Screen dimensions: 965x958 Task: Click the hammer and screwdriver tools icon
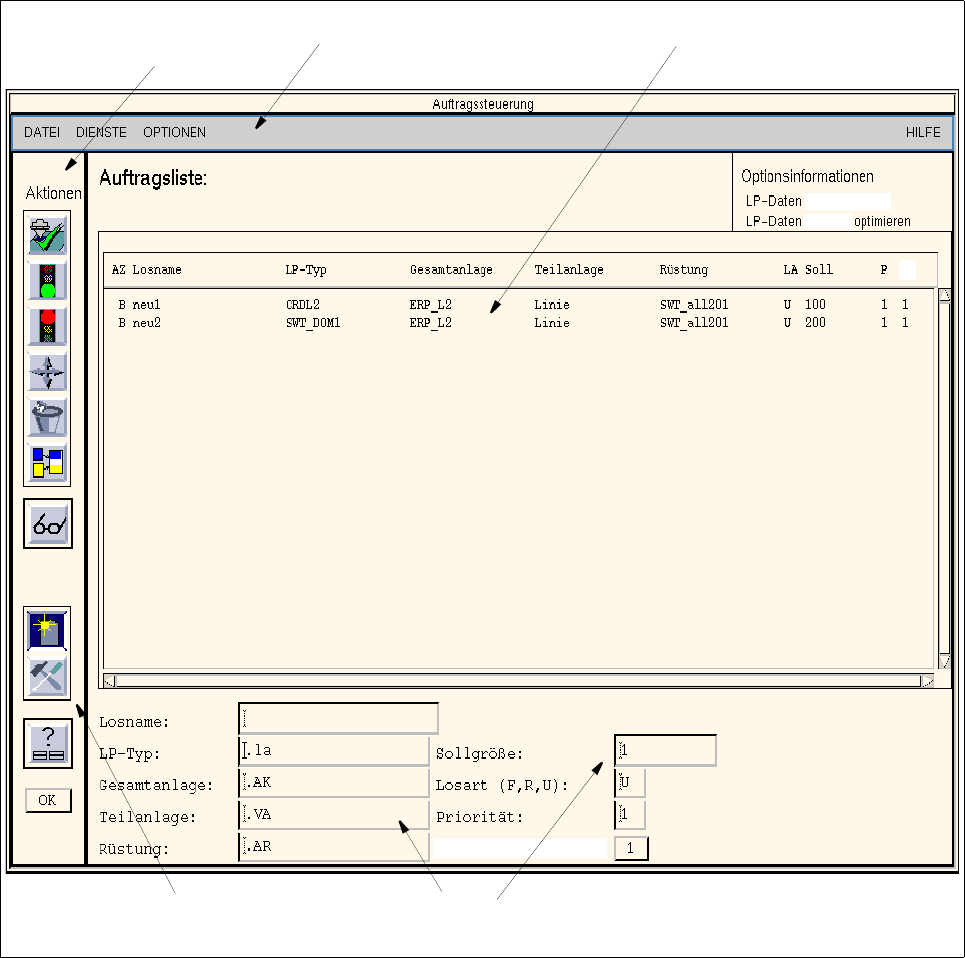[47, 676]
